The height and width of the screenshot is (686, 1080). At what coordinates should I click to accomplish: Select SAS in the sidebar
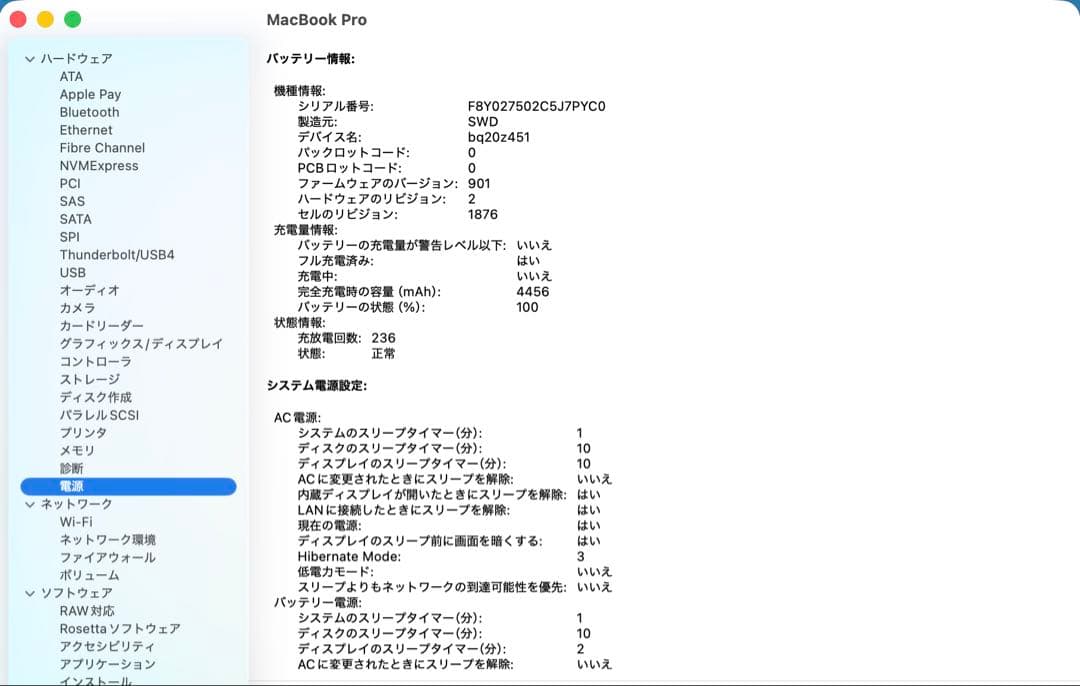(x=72, y=201)
